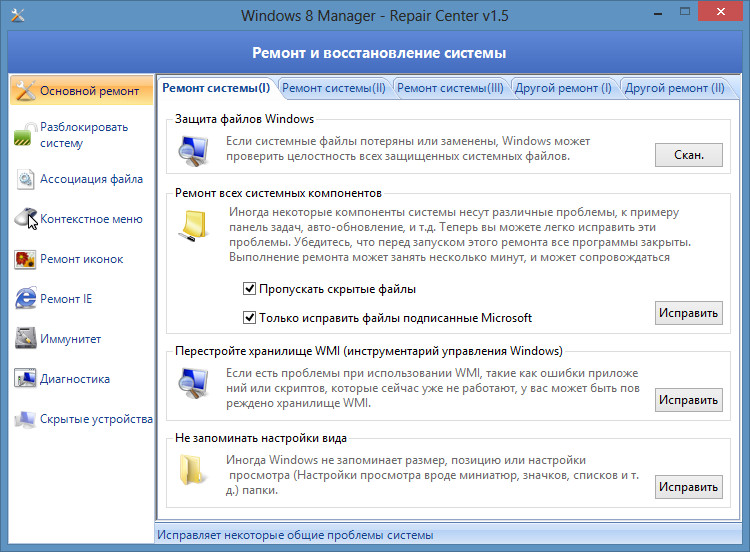Viewport: 750px width, 552px height.
Task: Click the Ремонт иконок sidebar icon
Action: click(x=24, y=259)
